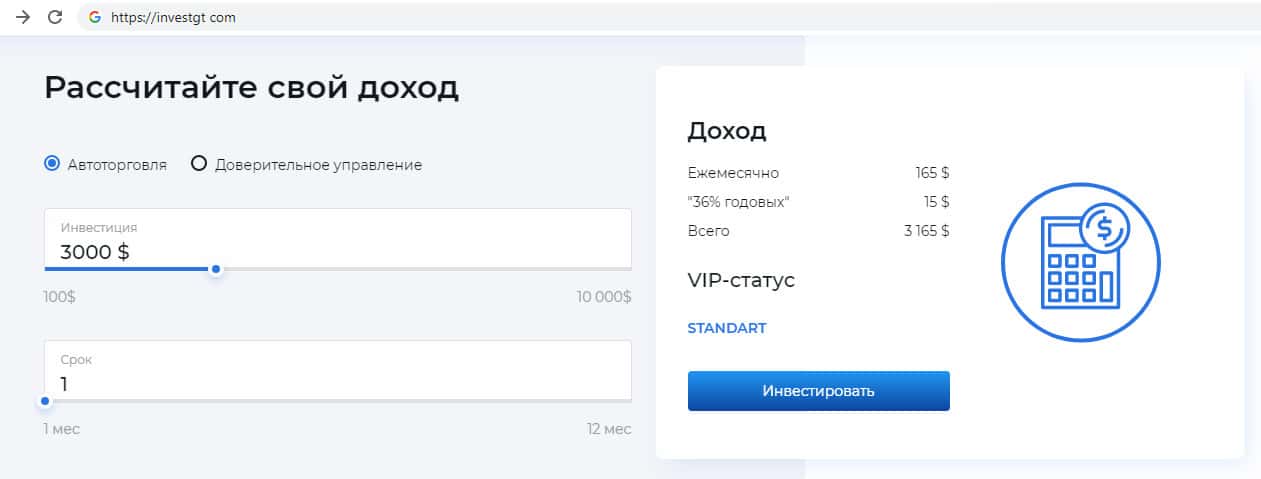Click the Инвестиция slider handle
The height and width of the screenshot is (479, 1261).
pyautogui.click(x=216, y=269)
